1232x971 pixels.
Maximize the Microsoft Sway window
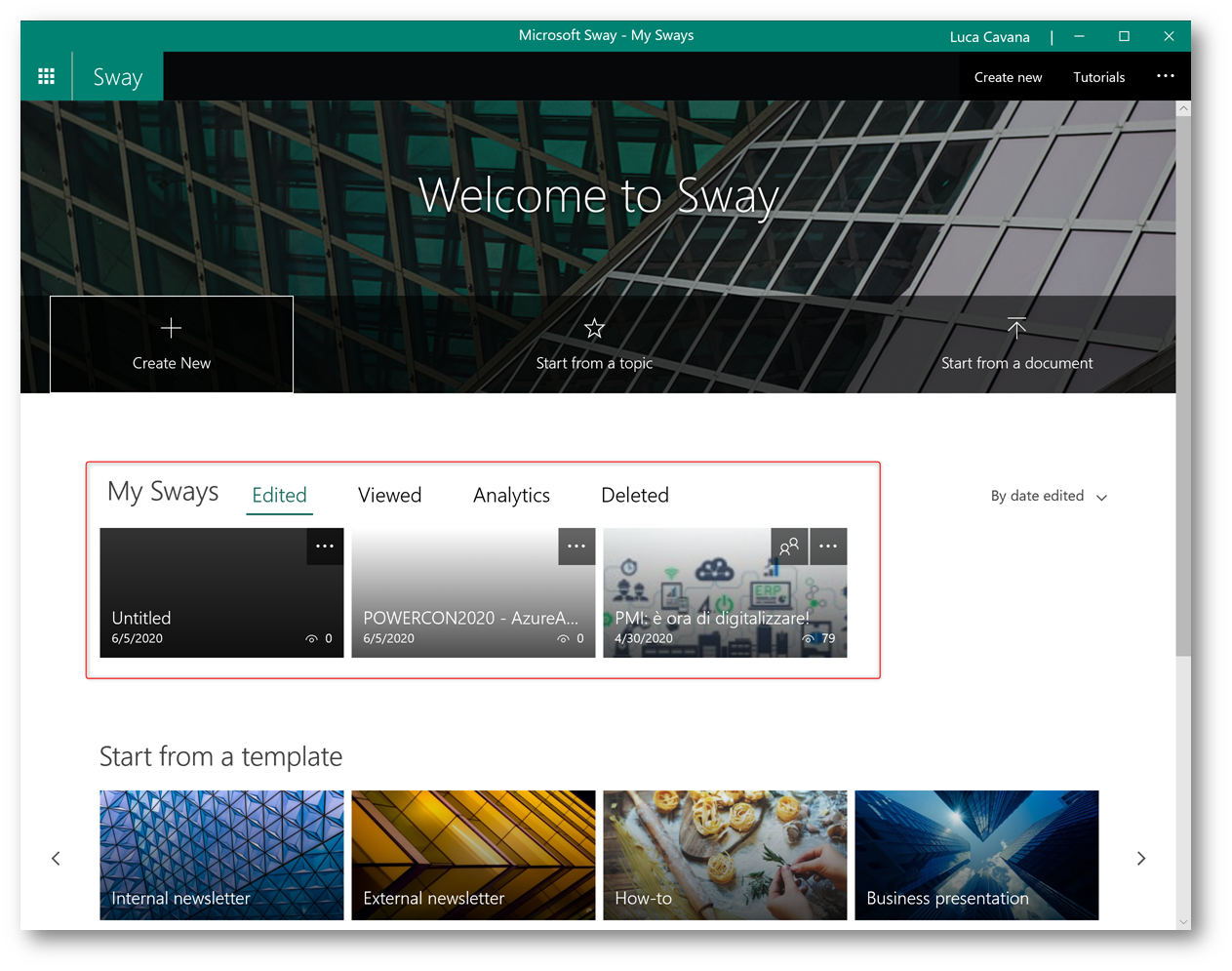1124,36
